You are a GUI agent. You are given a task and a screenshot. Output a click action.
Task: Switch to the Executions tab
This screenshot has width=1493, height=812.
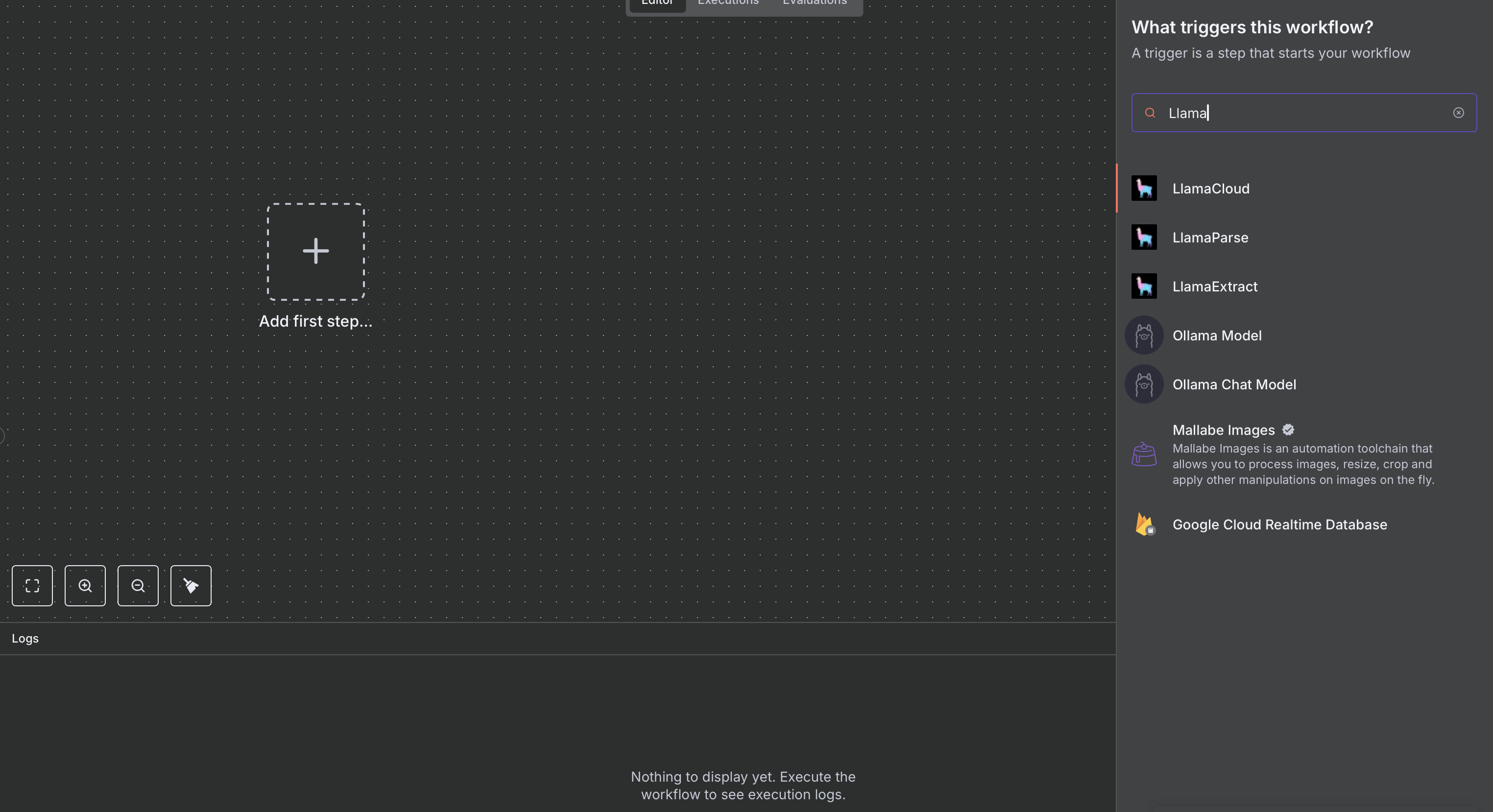tap(728, 3)
